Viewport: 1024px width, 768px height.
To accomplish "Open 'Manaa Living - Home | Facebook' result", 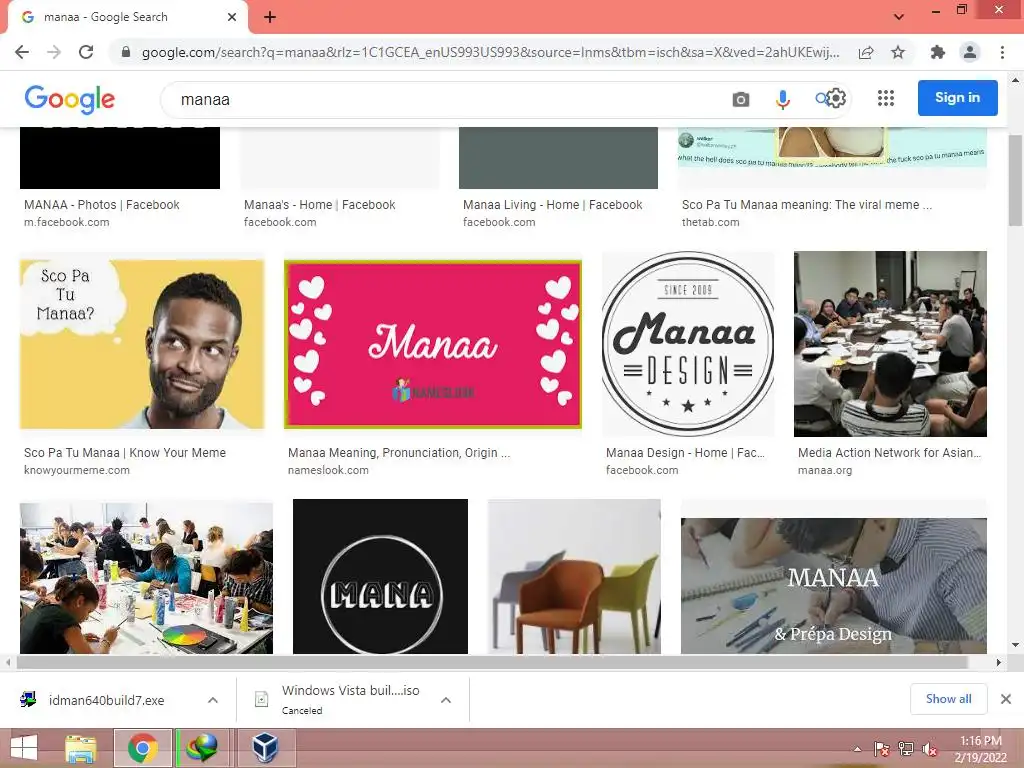I will tap(552, 204).
